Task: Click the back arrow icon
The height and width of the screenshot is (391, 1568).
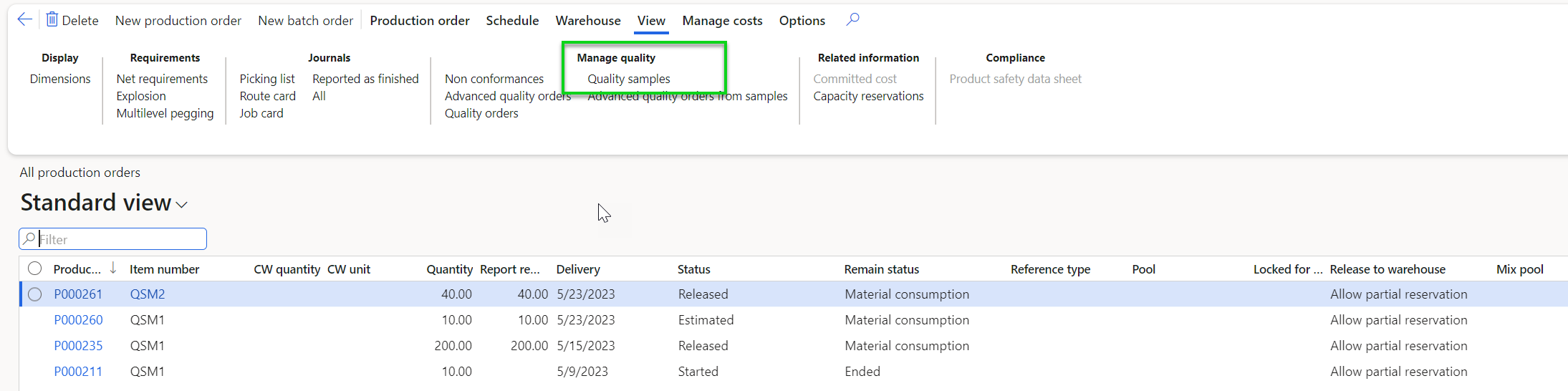Action: (x=25, y=20)
